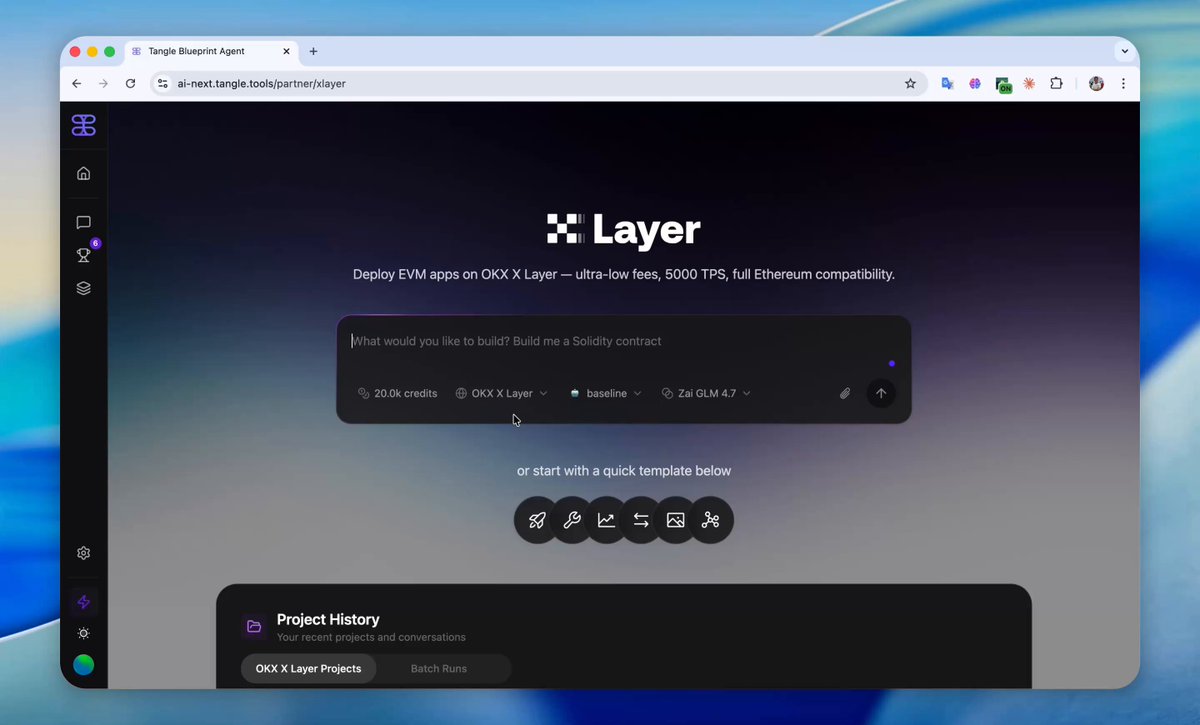Switch to OKX X Layer Projects tab
This screenshot has height=725, width=1200.
pos(308,668)
